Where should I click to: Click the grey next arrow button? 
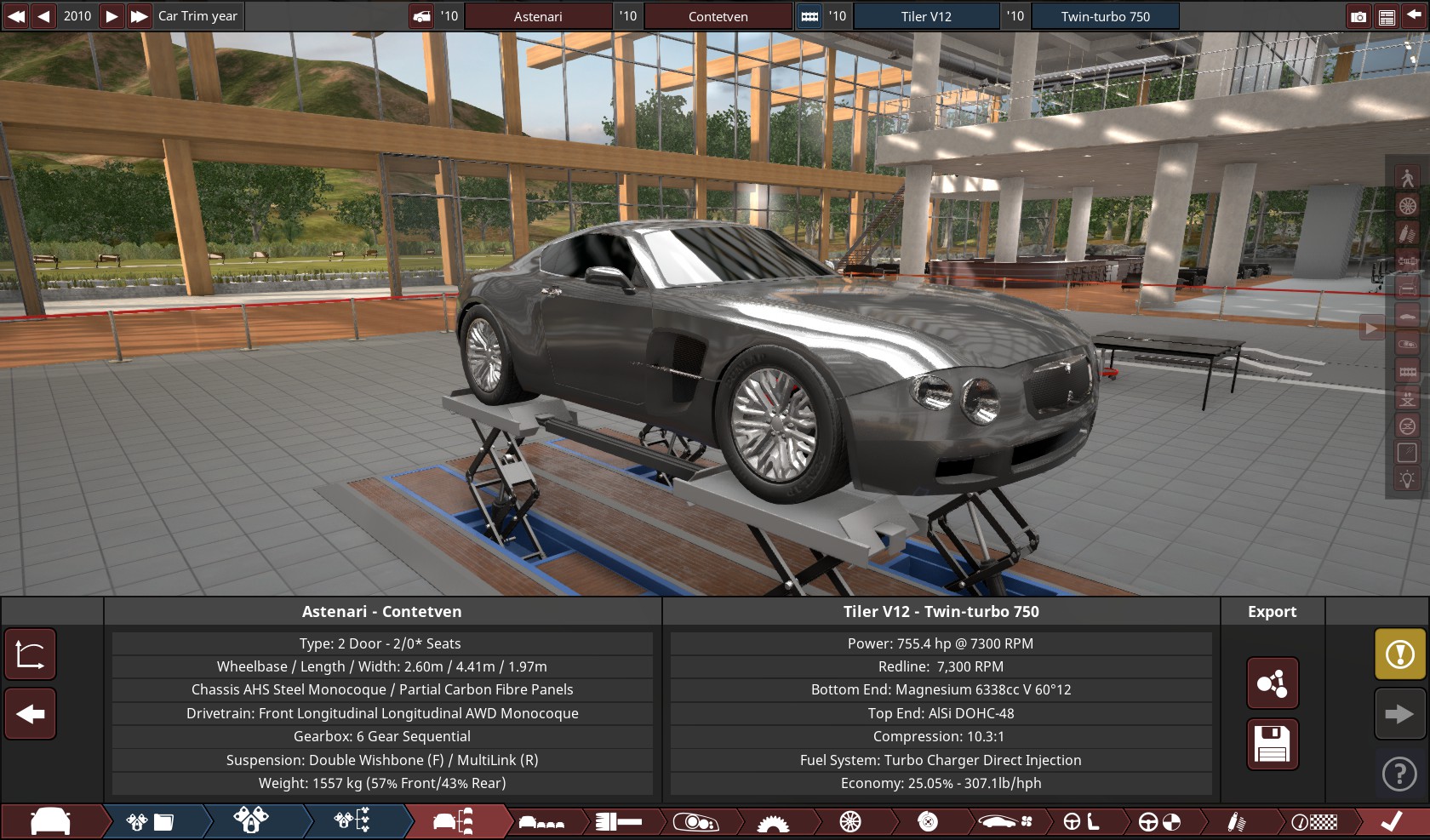coord(1400,713)
